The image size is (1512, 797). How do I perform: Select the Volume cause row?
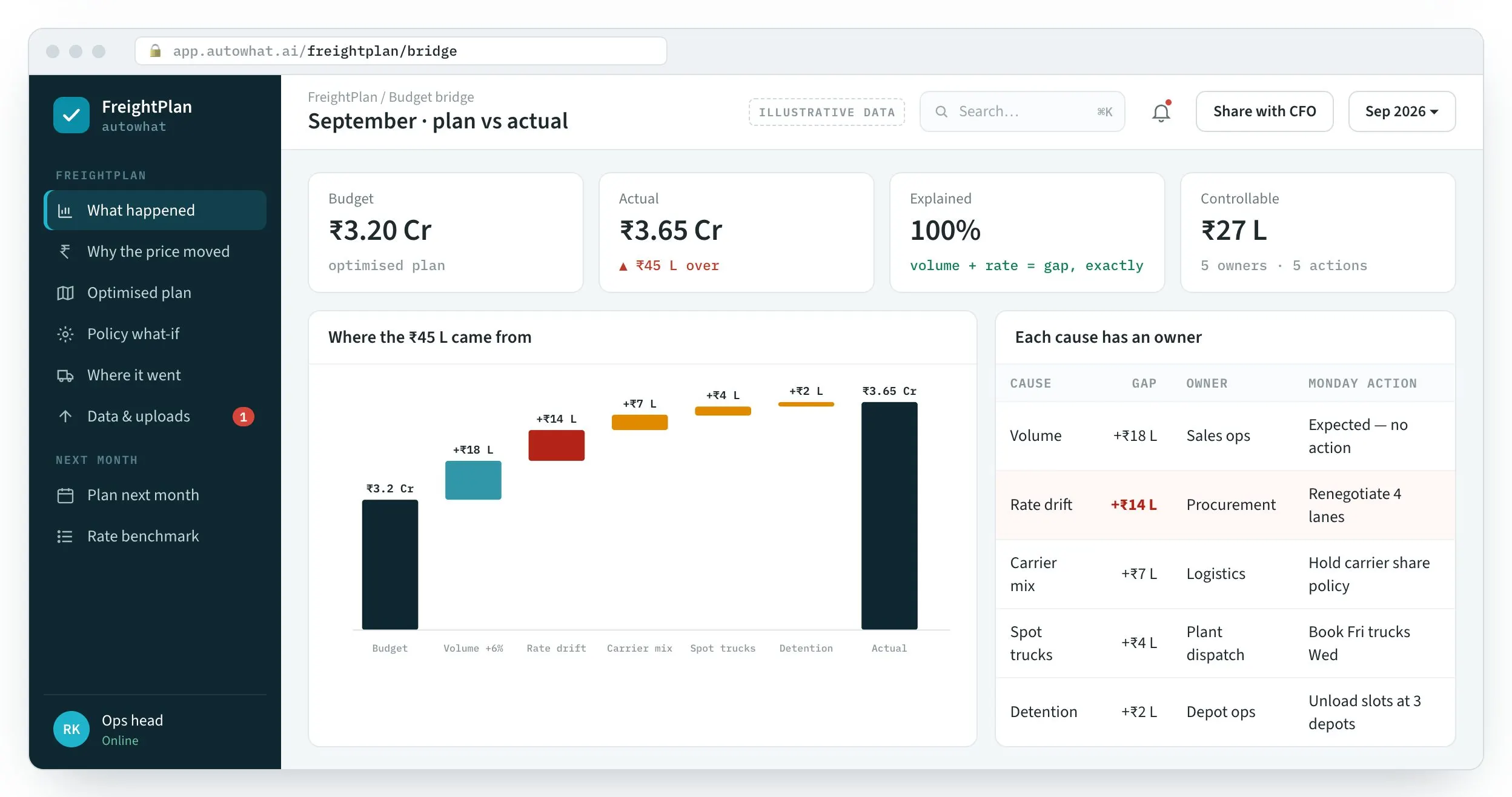1225,436
